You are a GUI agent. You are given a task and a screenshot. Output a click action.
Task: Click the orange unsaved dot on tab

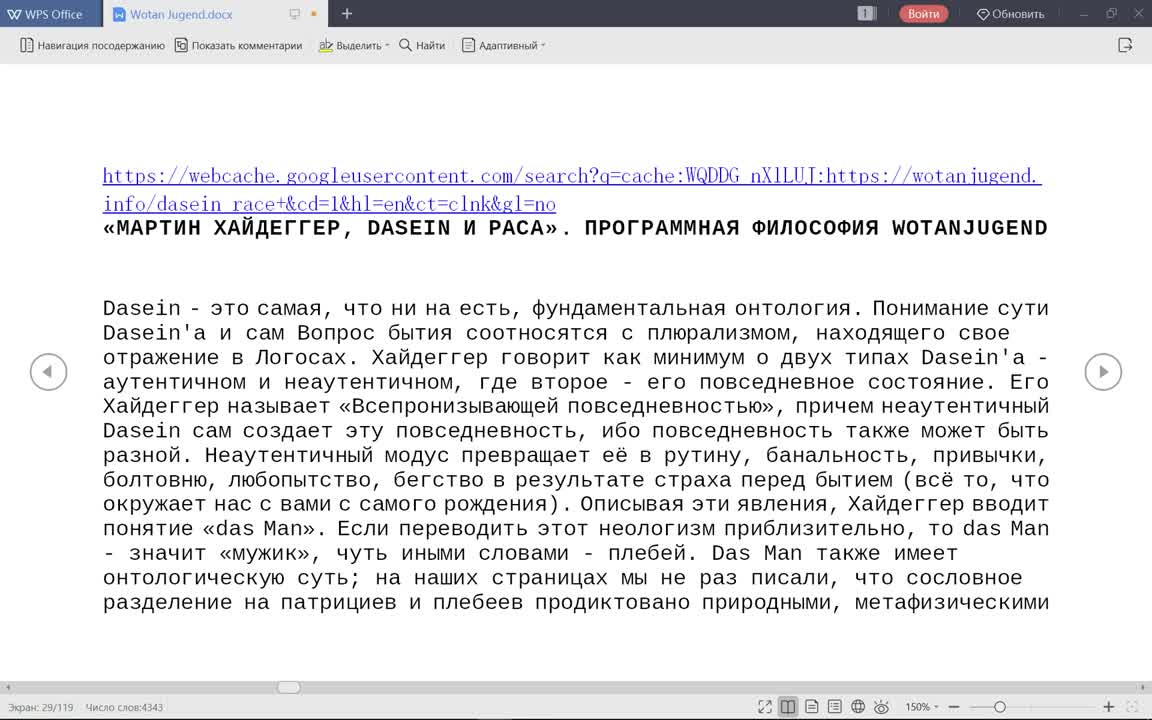(314, 14)
